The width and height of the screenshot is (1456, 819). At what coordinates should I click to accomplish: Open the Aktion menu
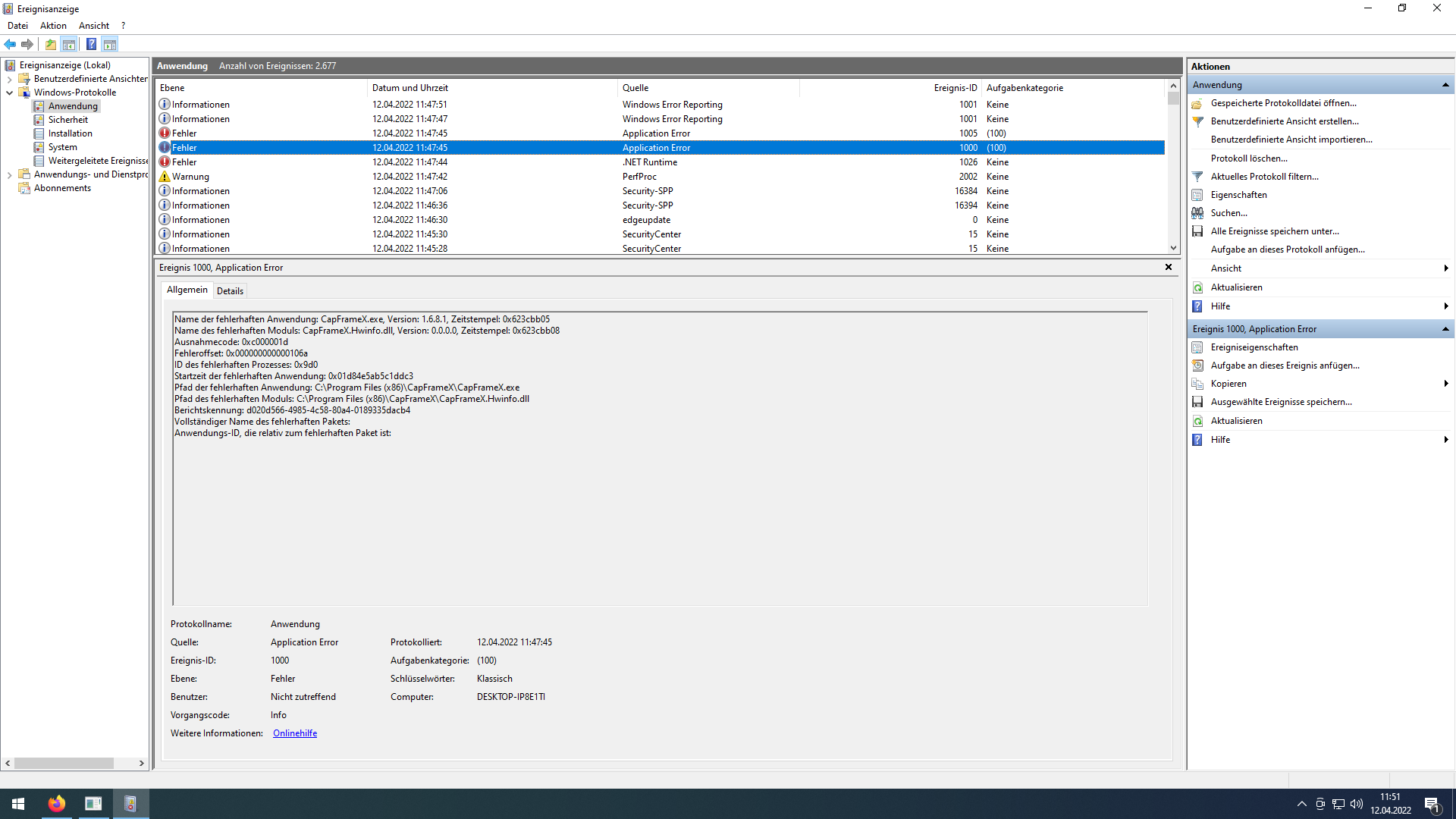tap(53, 26)
